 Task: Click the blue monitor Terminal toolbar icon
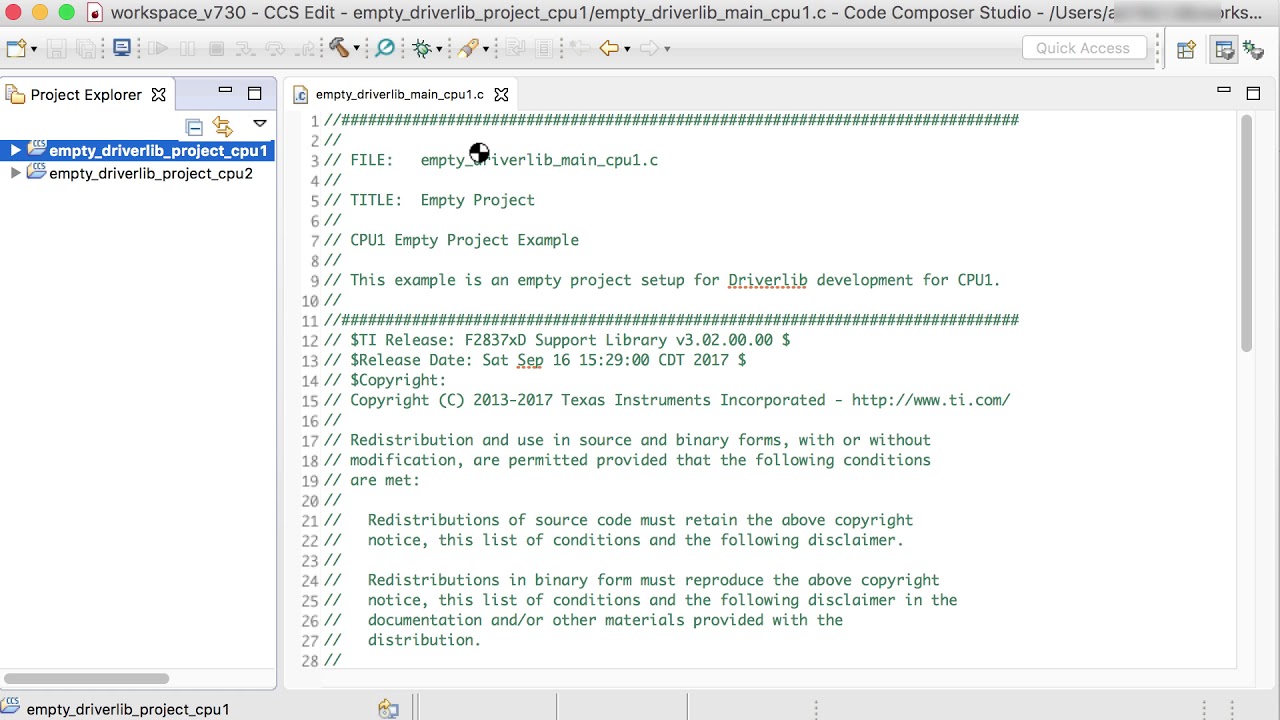(x=122, y=48)
